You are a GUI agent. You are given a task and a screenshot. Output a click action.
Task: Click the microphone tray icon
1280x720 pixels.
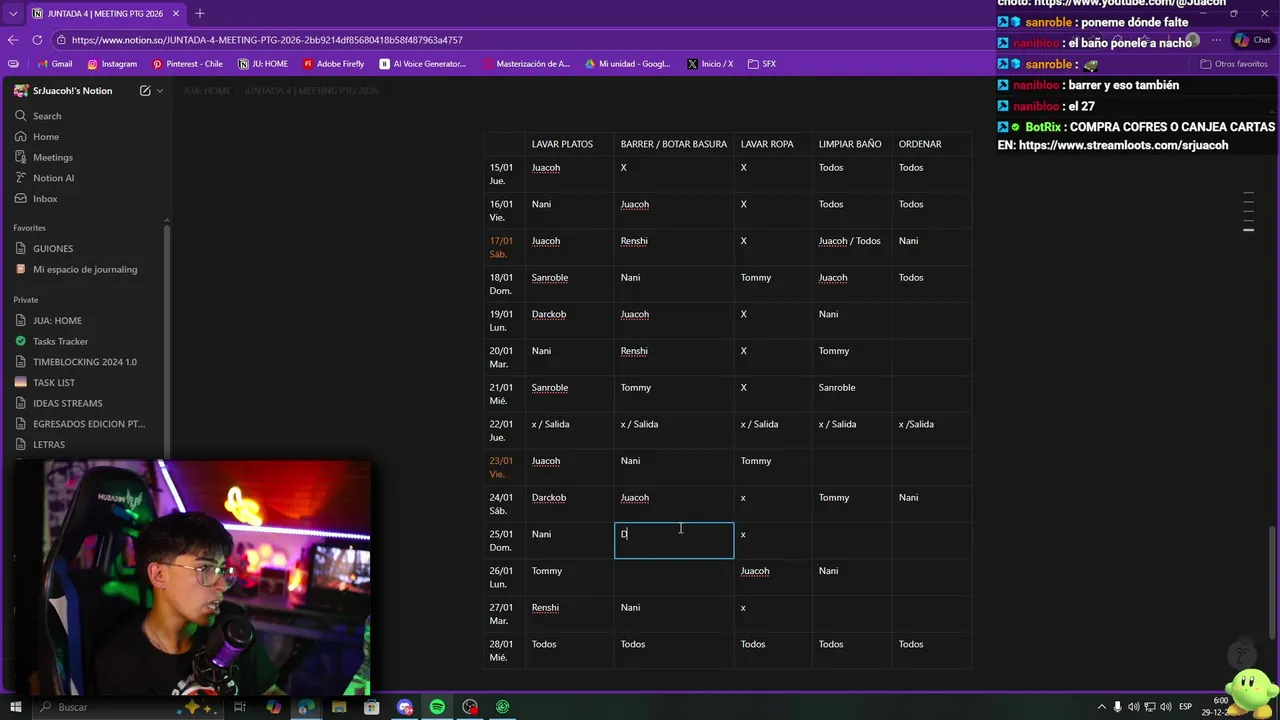(1118, 707)
